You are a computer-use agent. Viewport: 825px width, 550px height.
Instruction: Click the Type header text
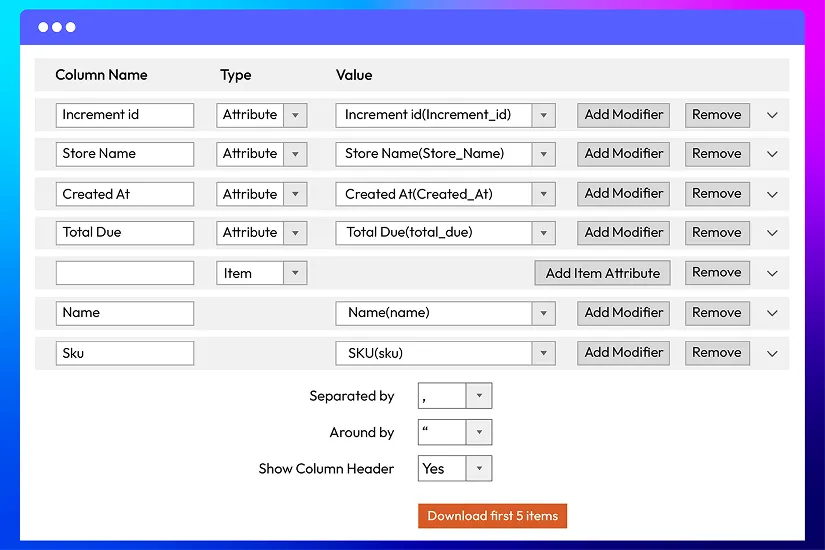(x=236, y=75)
